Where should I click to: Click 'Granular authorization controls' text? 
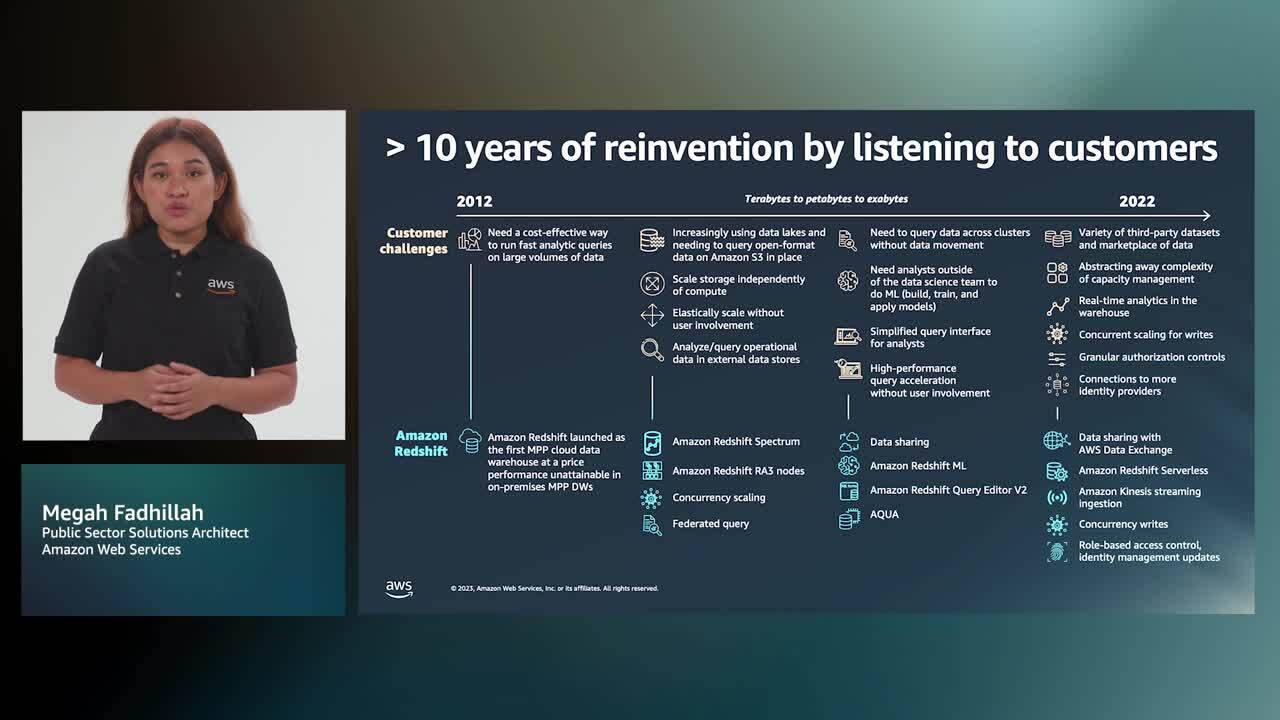pos(1152,357)
